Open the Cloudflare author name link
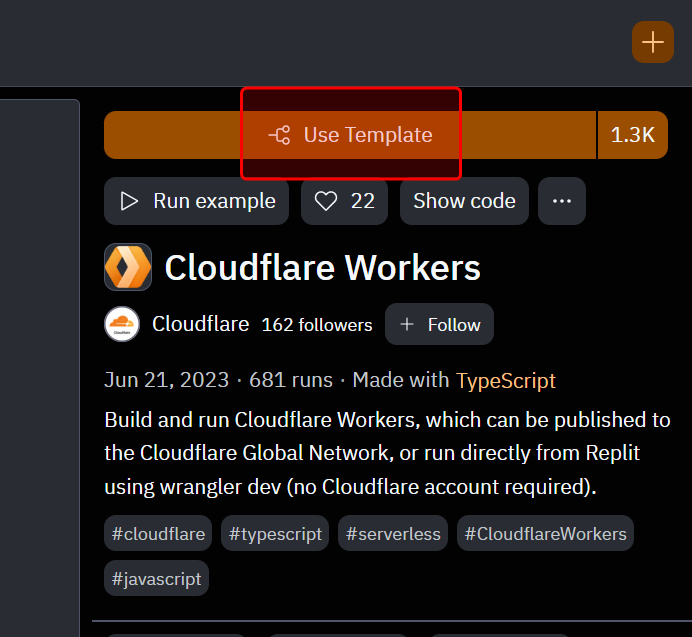This screenshot has width=692, height=637. point(200,324)
